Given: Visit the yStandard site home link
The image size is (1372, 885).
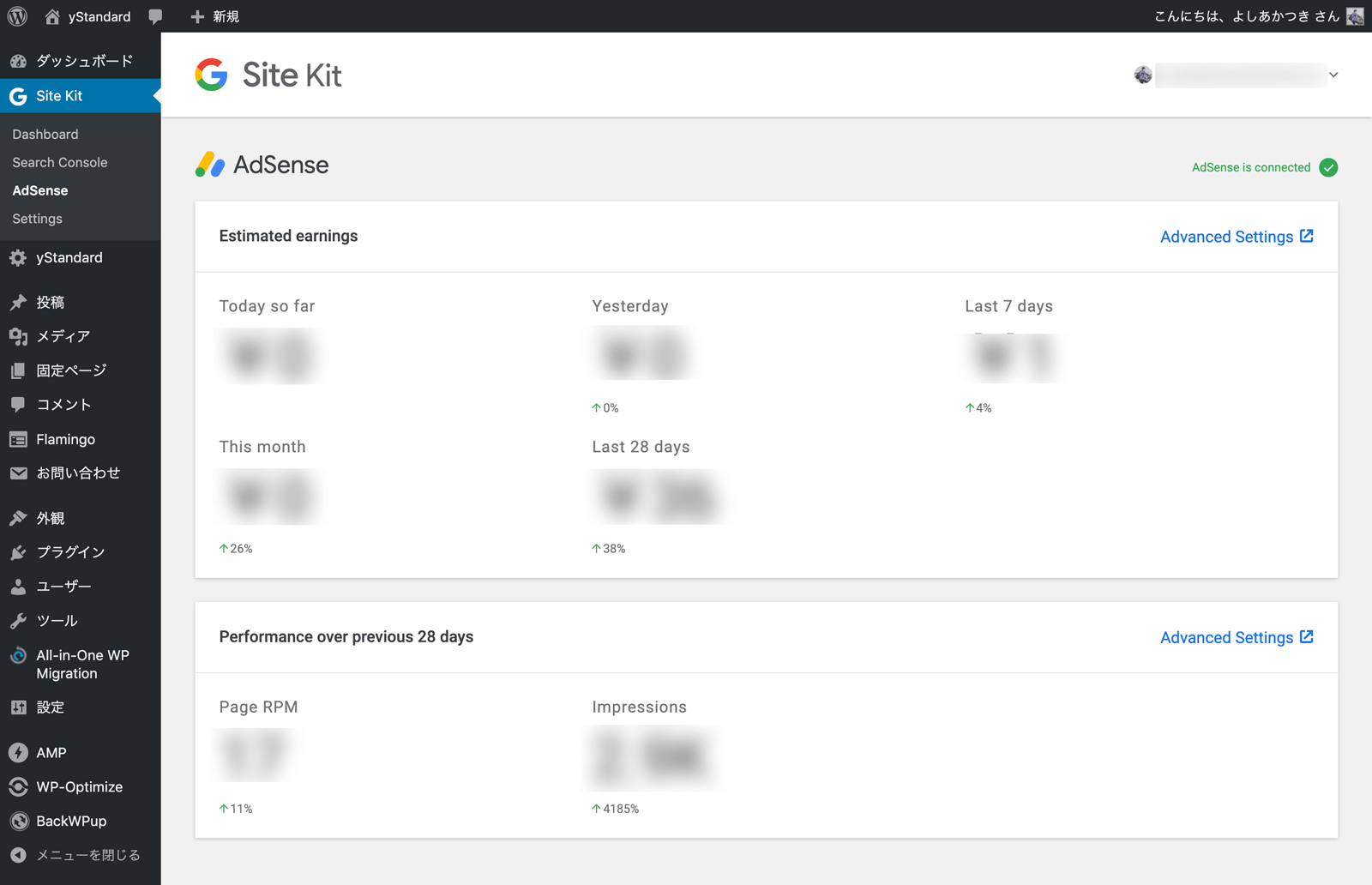Looking at the screenshot, I should point(87,16).
